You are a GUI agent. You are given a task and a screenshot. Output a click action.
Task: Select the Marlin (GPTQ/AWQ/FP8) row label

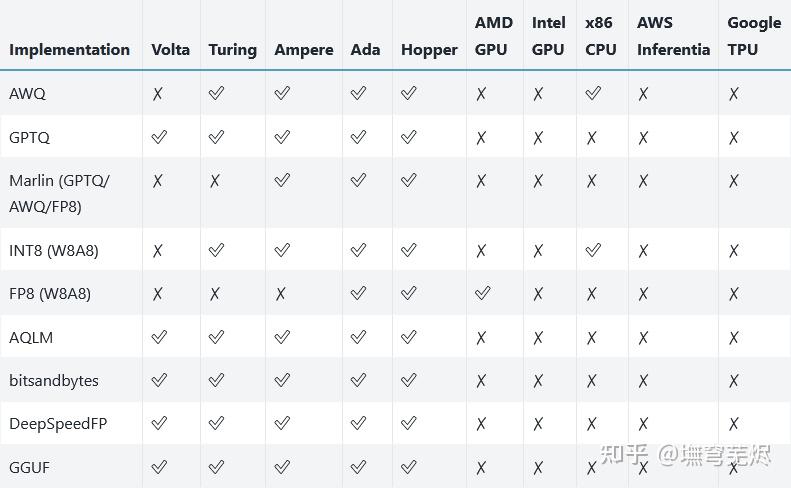(x=60, y=193)
